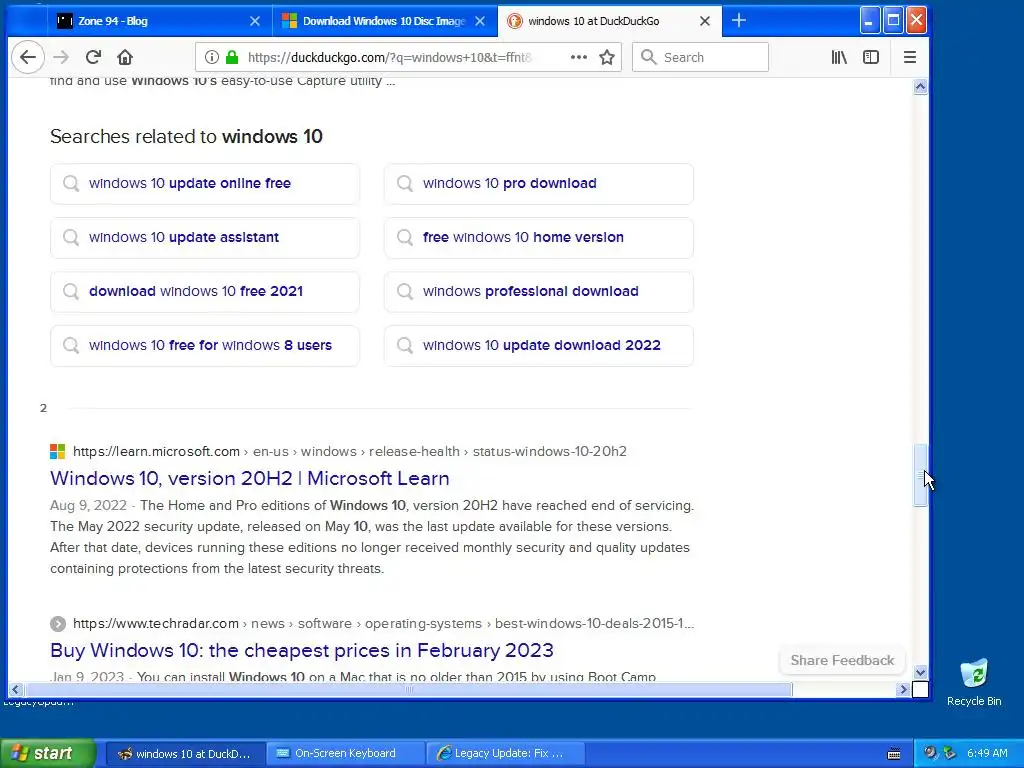
Task: Open the Recycle Bin desktop icon
Action: tap(974, 682)
